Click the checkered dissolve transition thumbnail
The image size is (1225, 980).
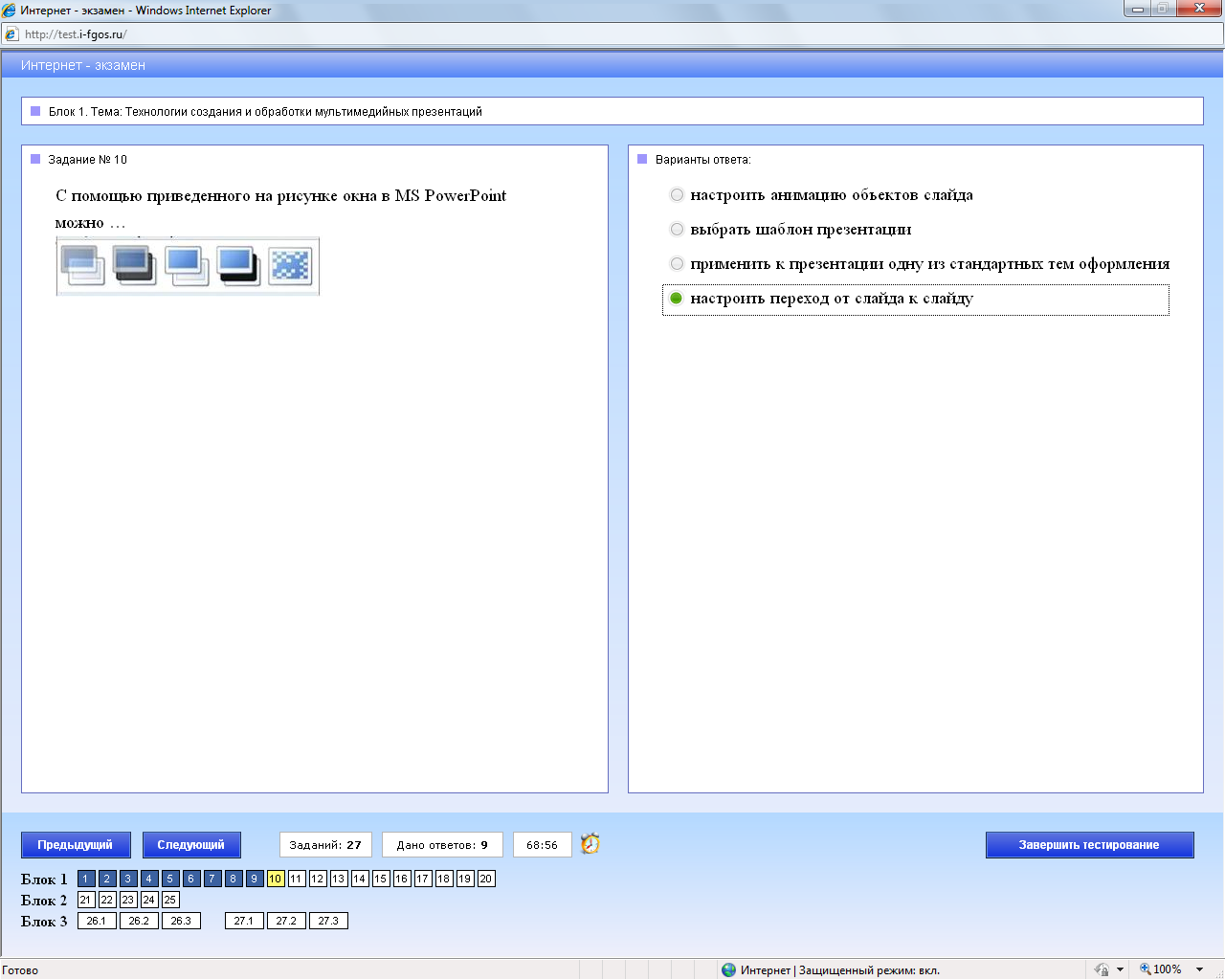[291, 265]
